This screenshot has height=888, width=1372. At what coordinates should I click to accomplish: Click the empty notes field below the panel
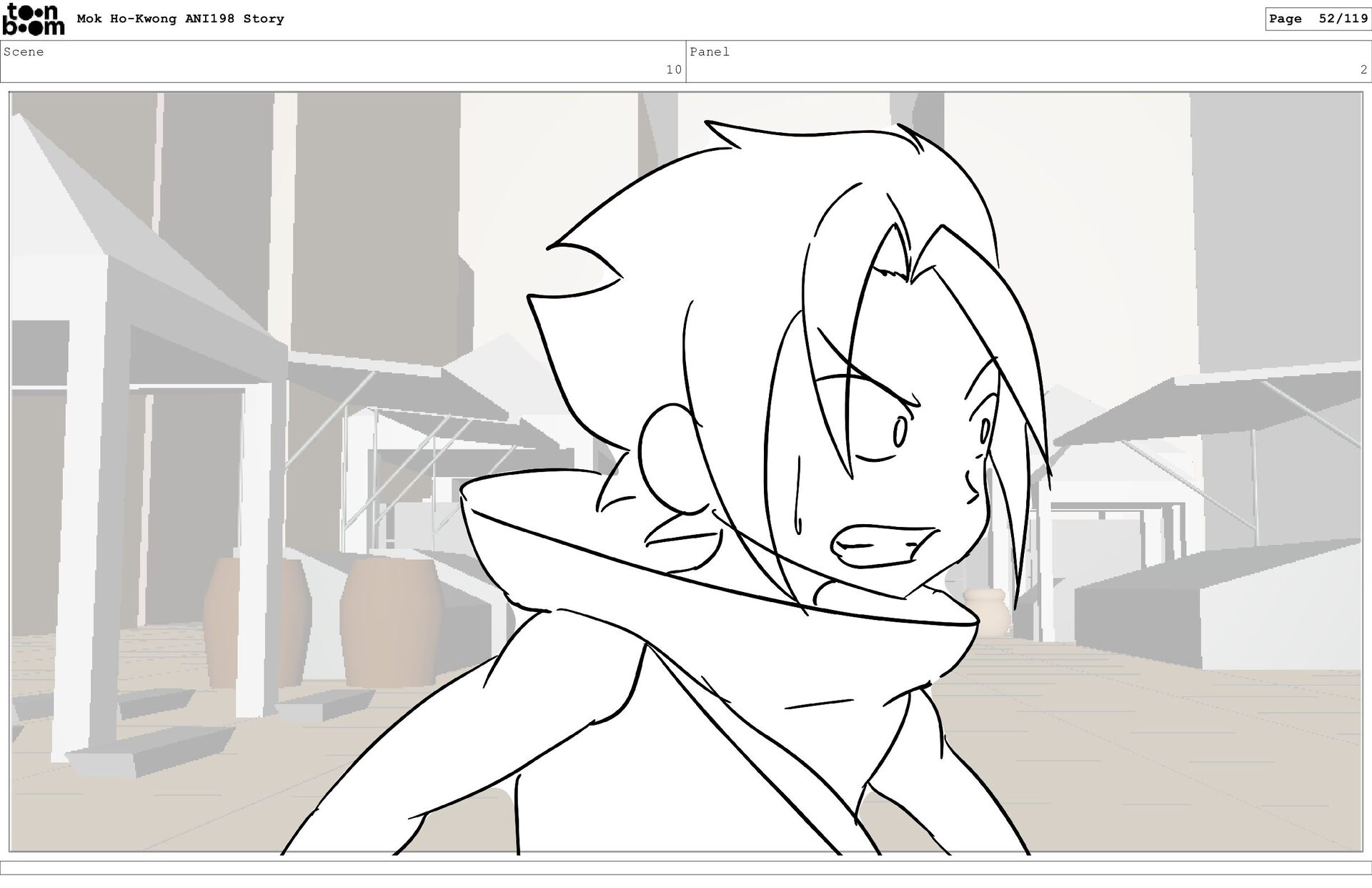(686, 868)
